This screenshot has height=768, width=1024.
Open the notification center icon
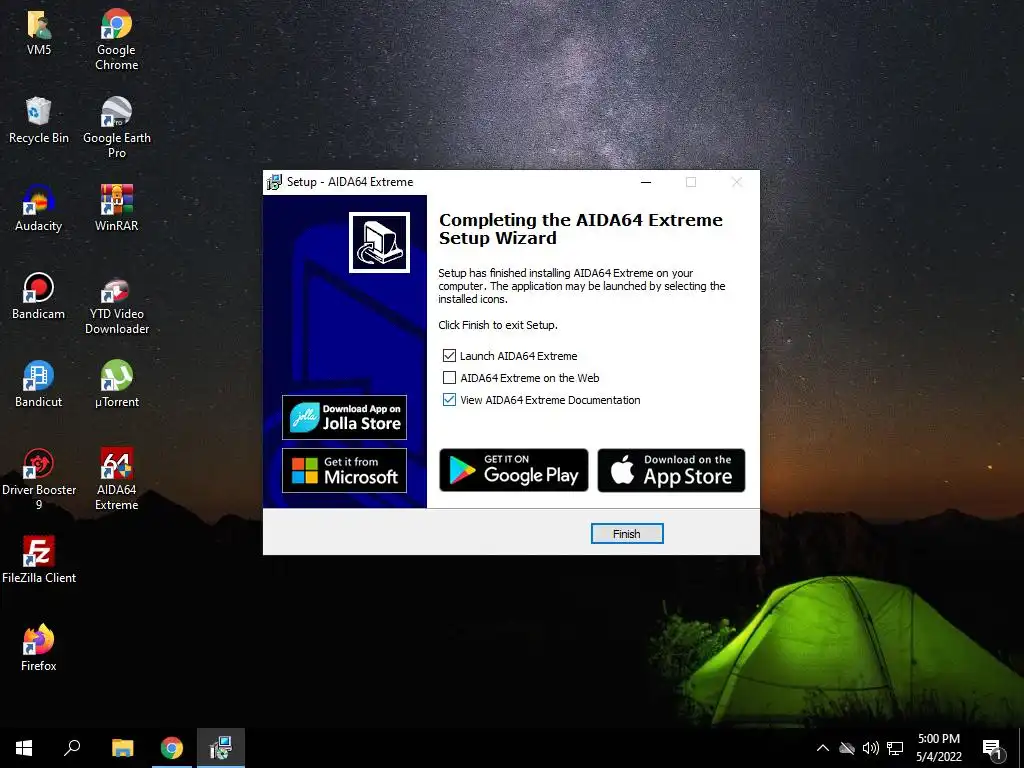(x=993, y=749)
